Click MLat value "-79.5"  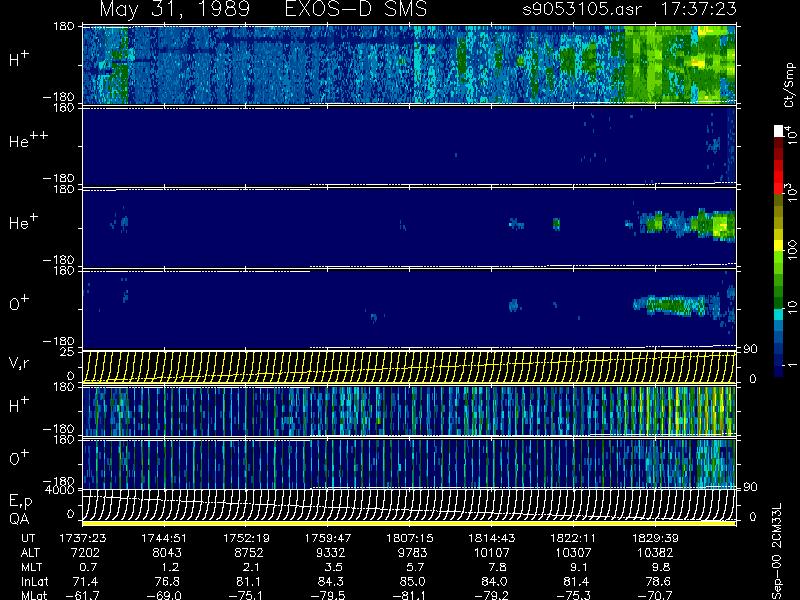(x=328, y=595)
